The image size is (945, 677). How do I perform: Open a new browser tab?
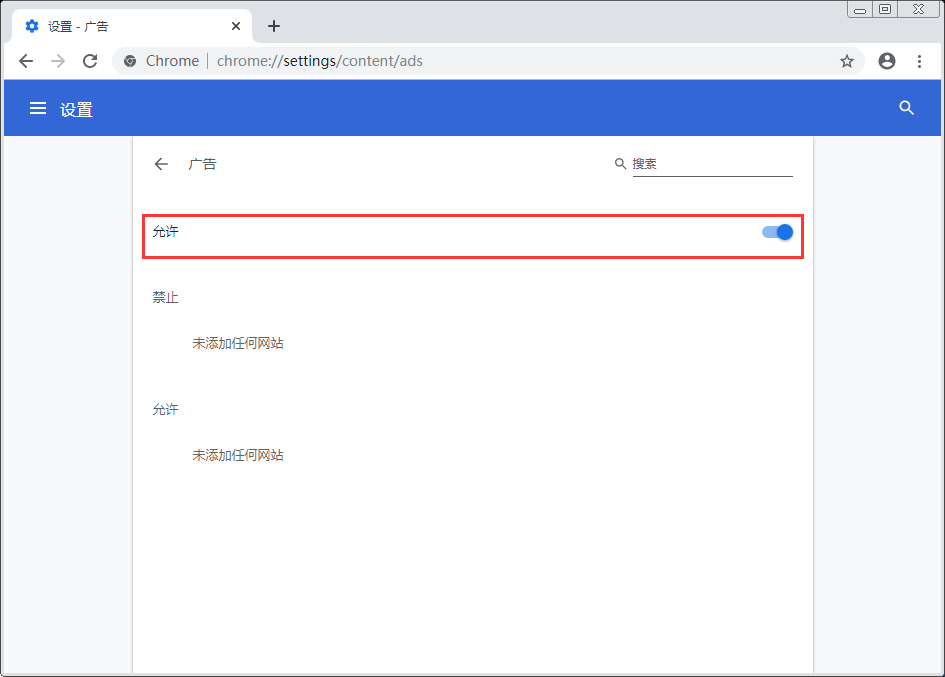tap(273, 26)
